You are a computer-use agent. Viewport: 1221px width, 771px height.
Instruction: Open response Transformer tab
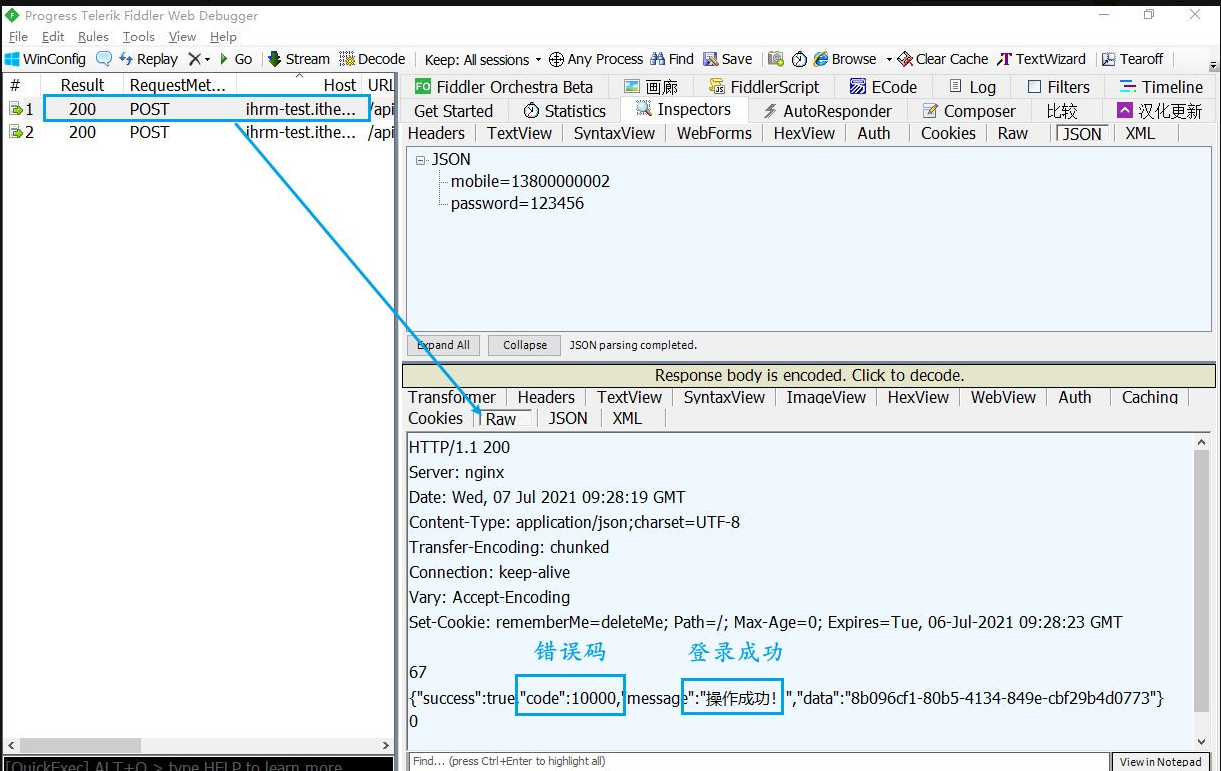(452, 397)
